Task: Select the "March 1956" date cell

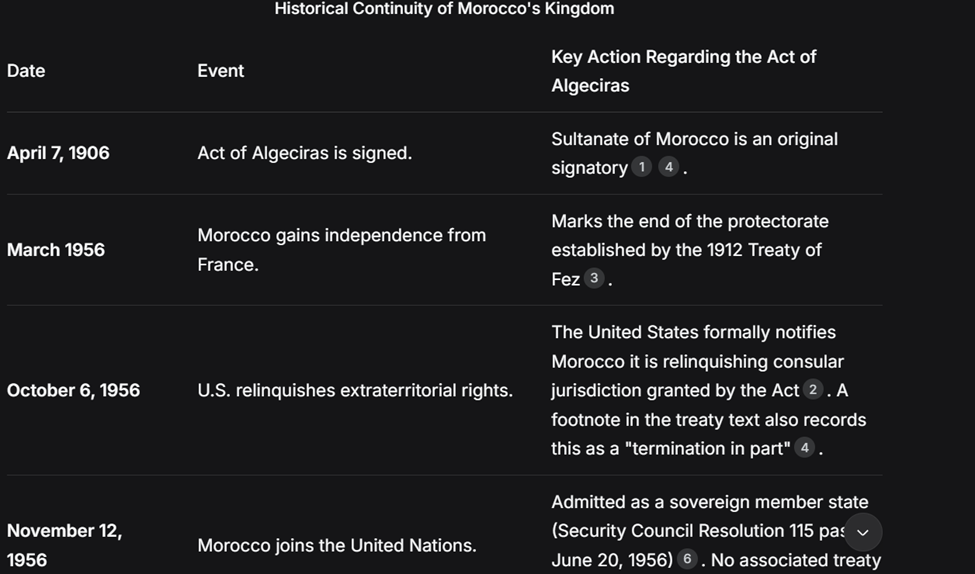Action: pyautogui.click(x=56, y=249)
